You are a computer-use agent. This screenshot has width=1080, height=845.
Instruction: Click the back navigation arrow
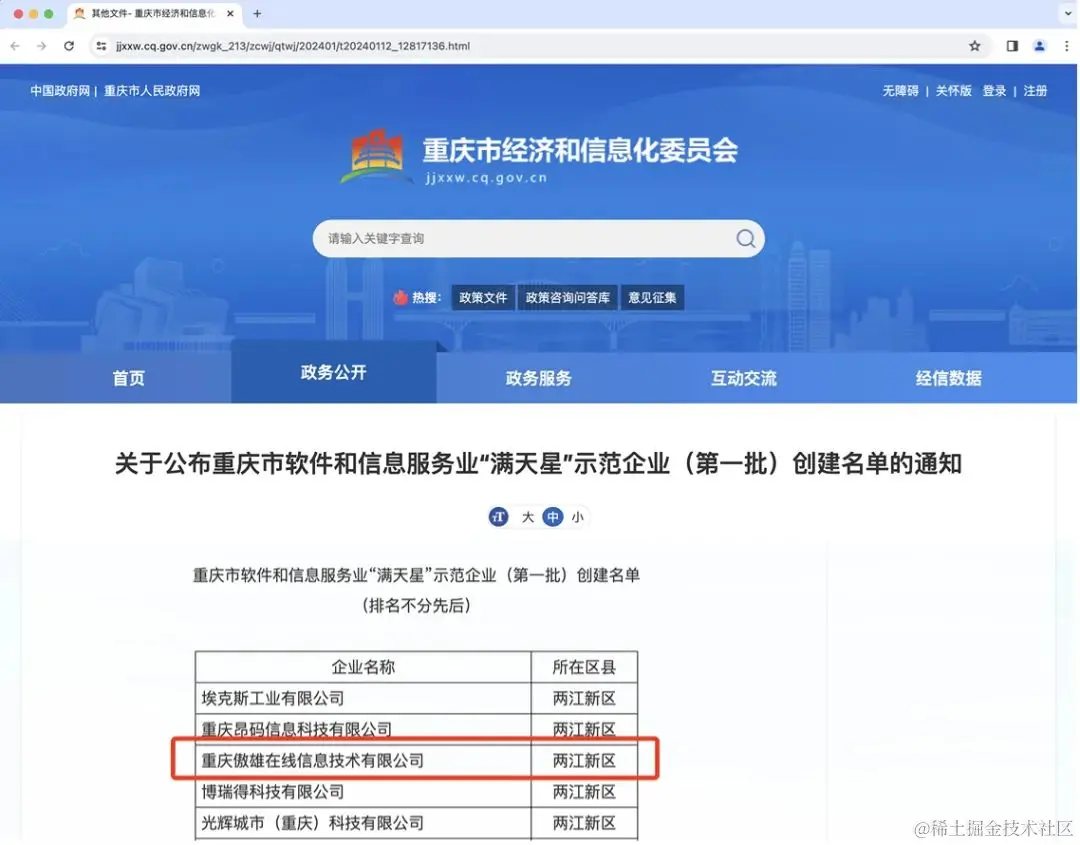(14, 45)
